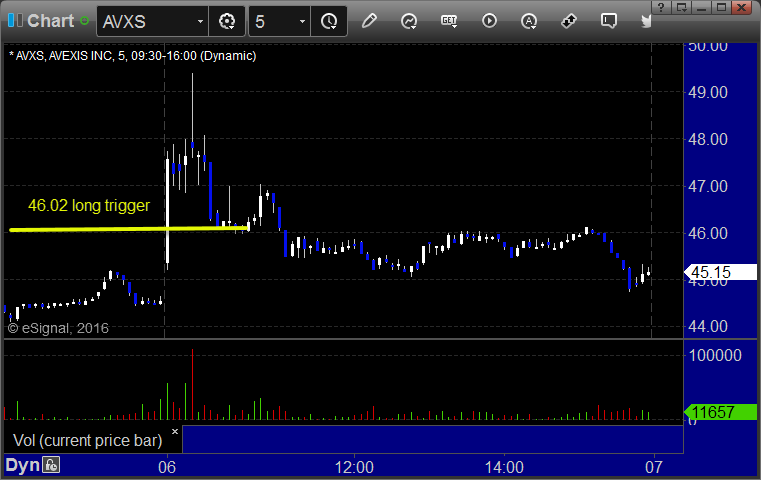
Task: Click the 44.00 price axis label
Action: click(x=708, y=326)
